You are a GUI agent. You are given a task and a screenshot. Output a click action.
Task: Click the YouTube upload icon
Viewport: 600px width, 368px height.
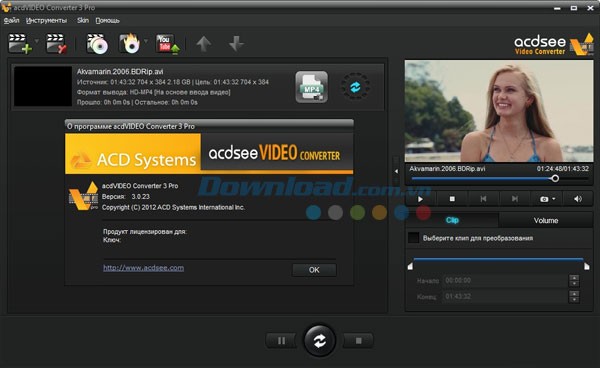click(x=167, y=44)
